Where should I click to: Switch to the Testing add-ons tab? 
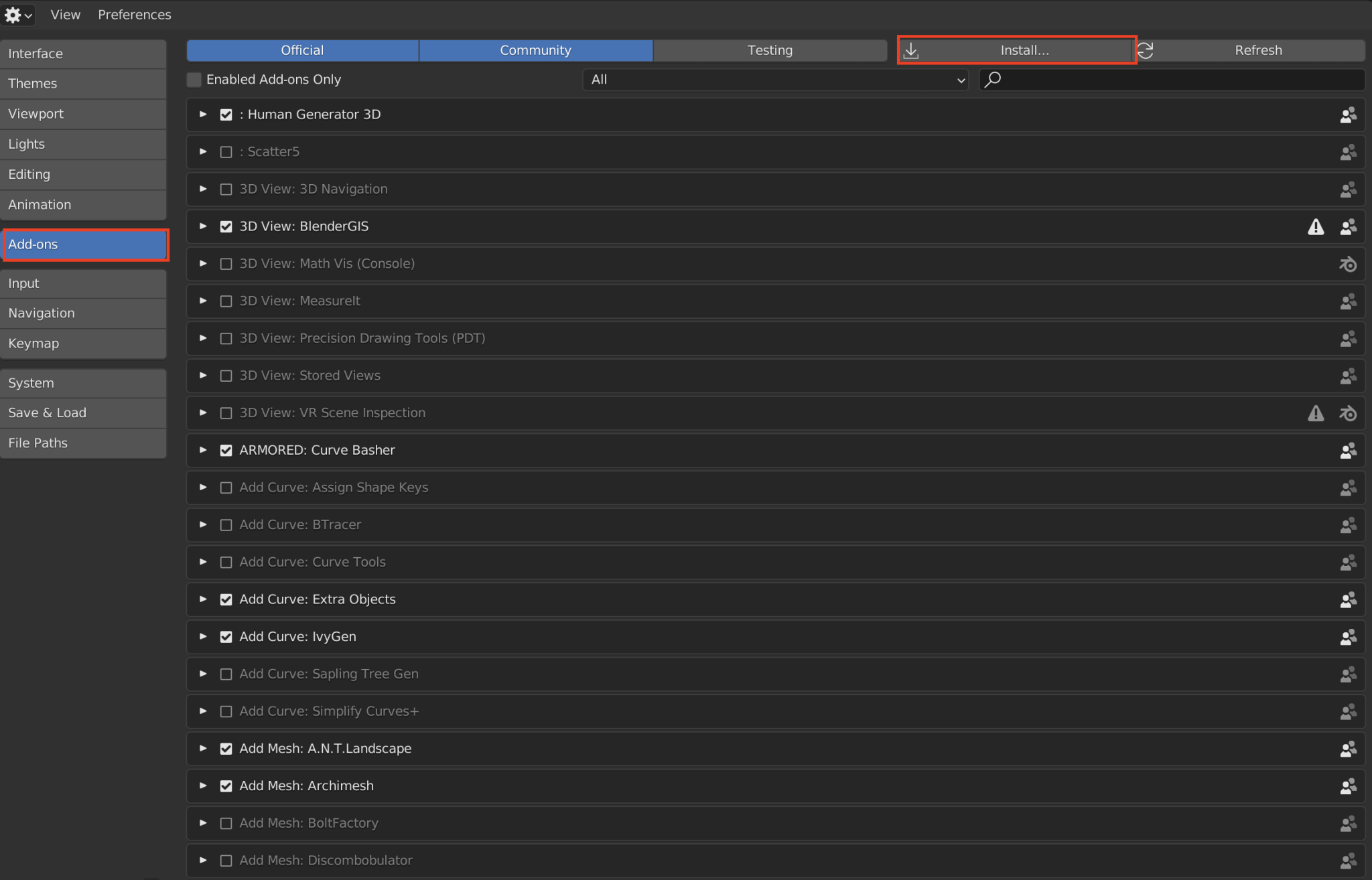(x=769, y=50)
